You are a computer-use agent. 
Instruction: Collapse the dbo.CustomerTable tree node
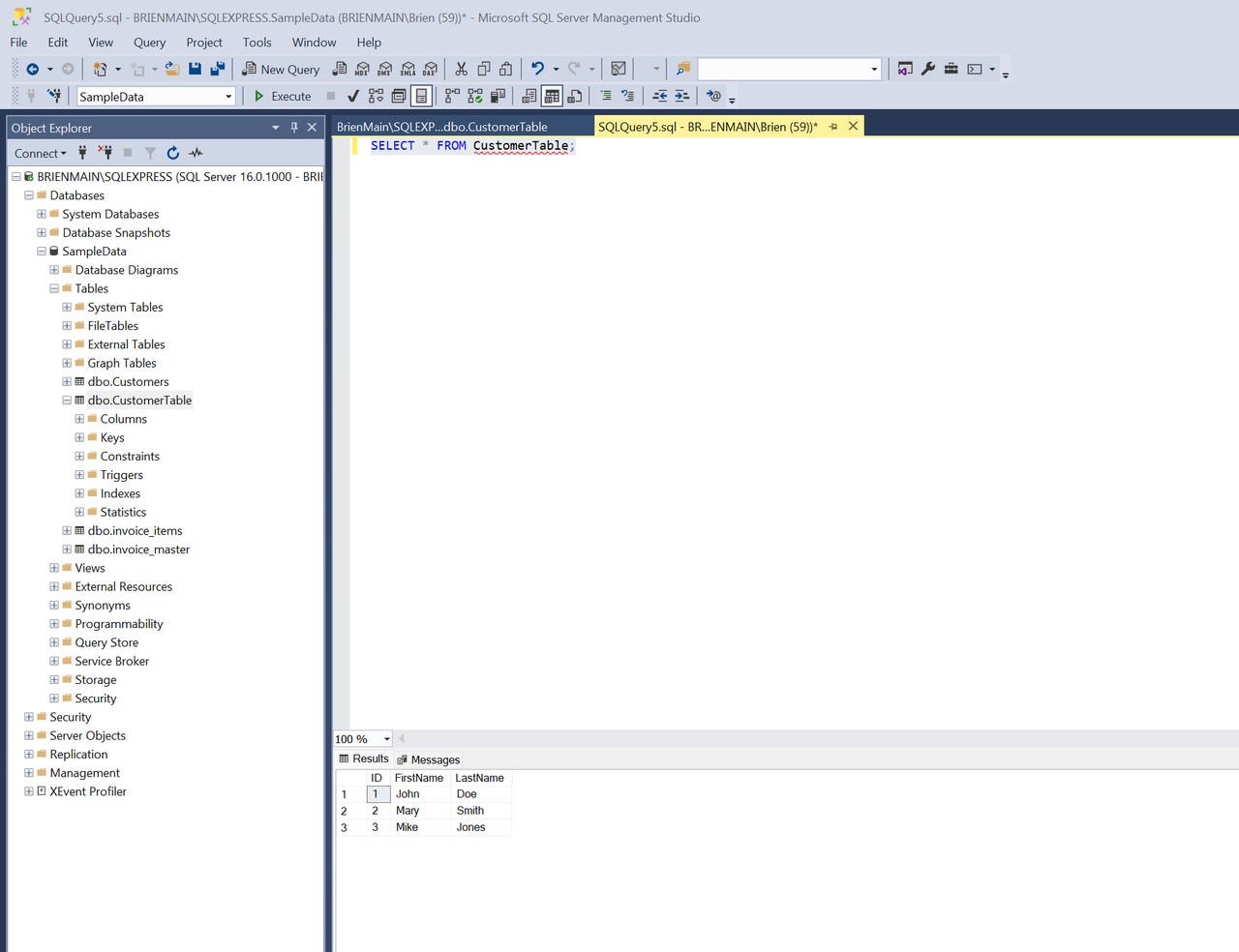click(66, 400)
